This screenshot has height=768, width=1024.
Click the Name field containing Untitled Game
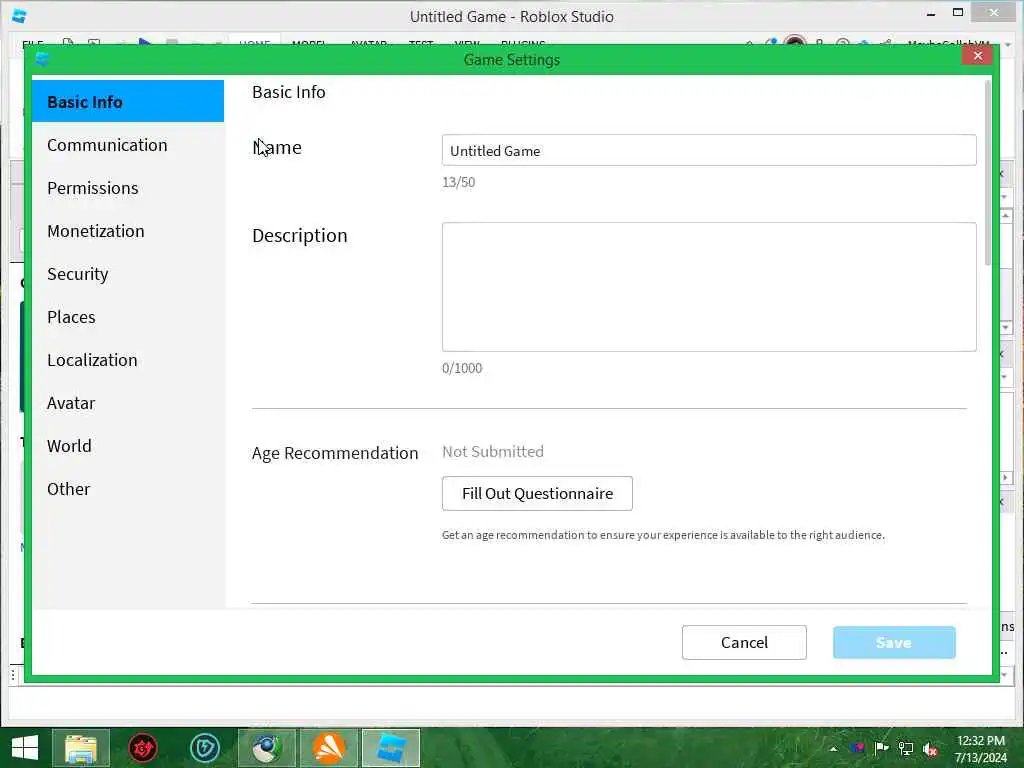[x=709, y=150]
